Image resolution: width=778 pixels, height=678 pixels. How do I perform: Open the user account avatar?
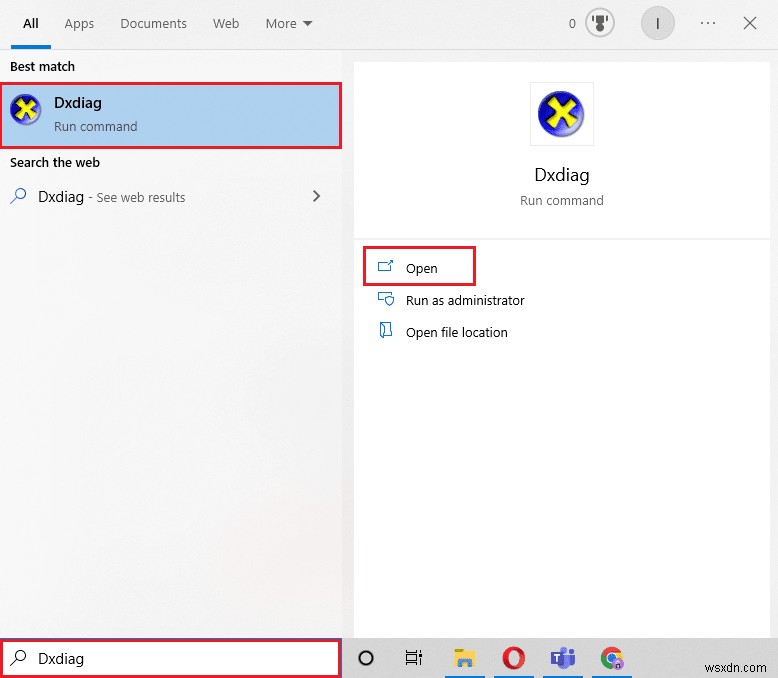pos(657,23)
